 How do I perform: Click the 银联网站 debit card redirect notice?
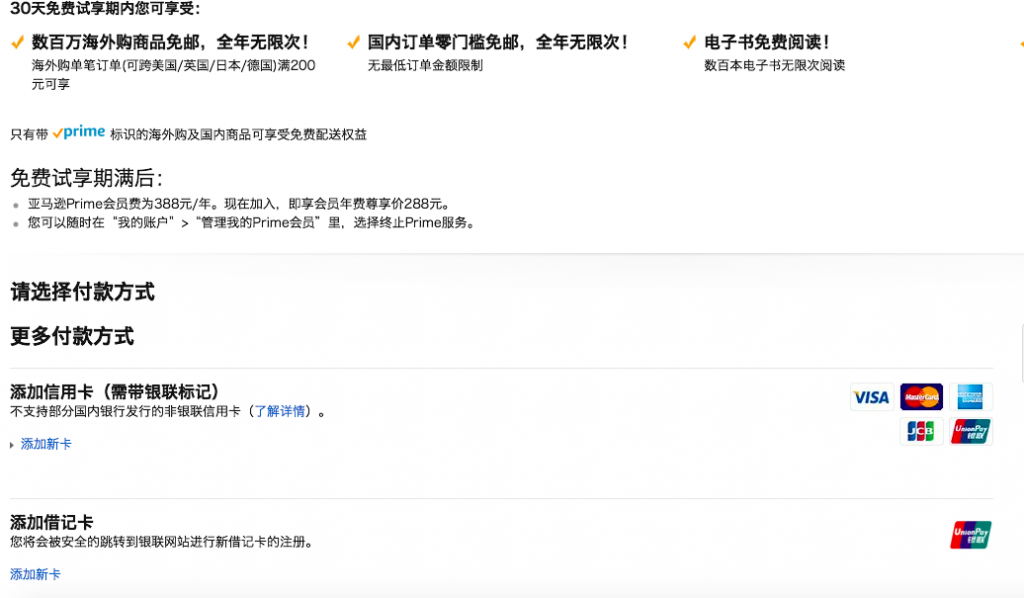(x=161, y=542)
